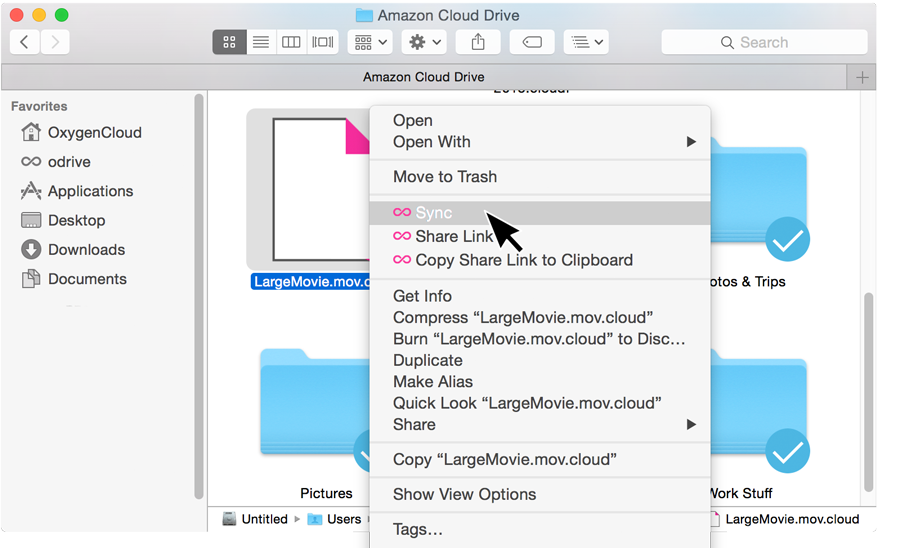900x548 pixels.
Task: Open the Pictures folder
Action: (315, 402)
